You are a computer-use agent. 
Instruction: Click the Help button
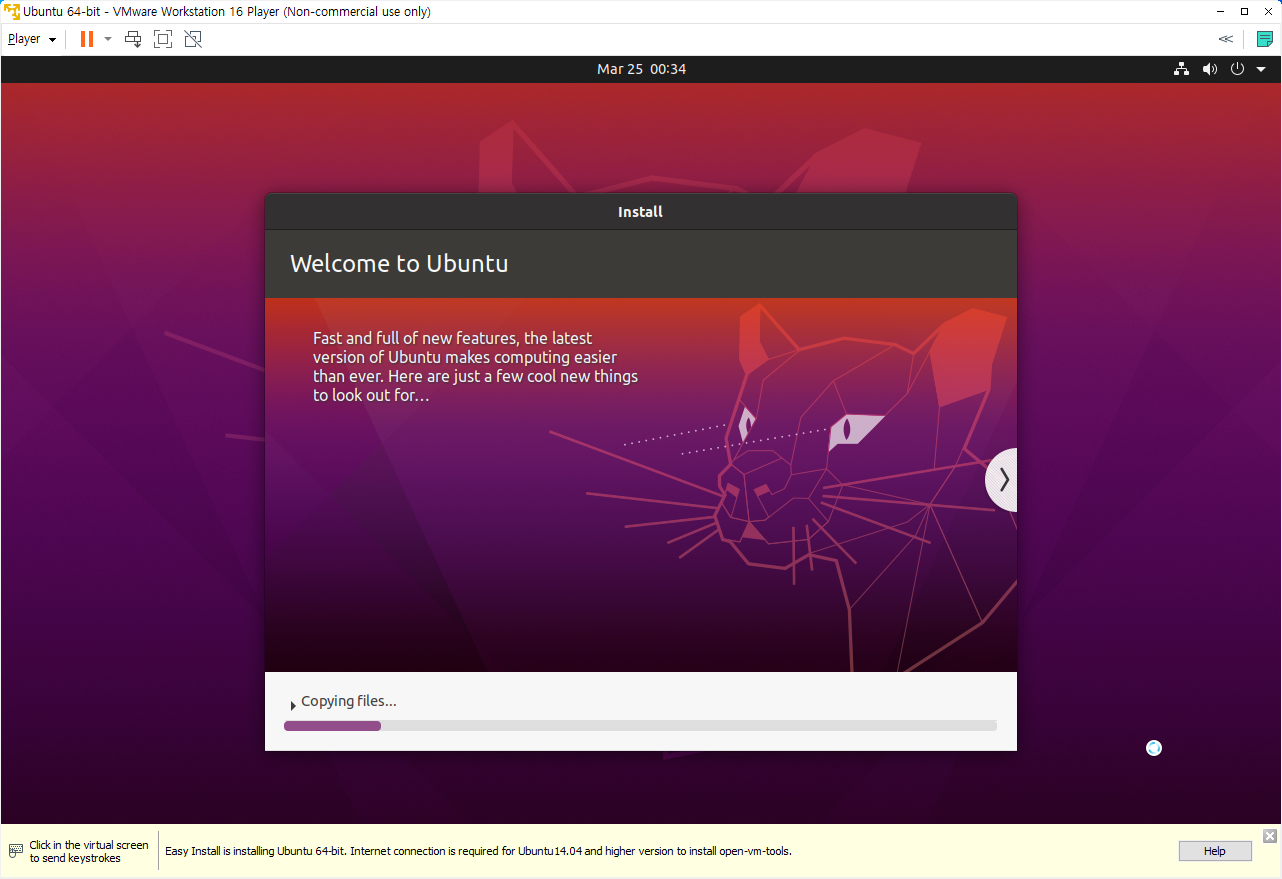click(x=1214, y=851)
